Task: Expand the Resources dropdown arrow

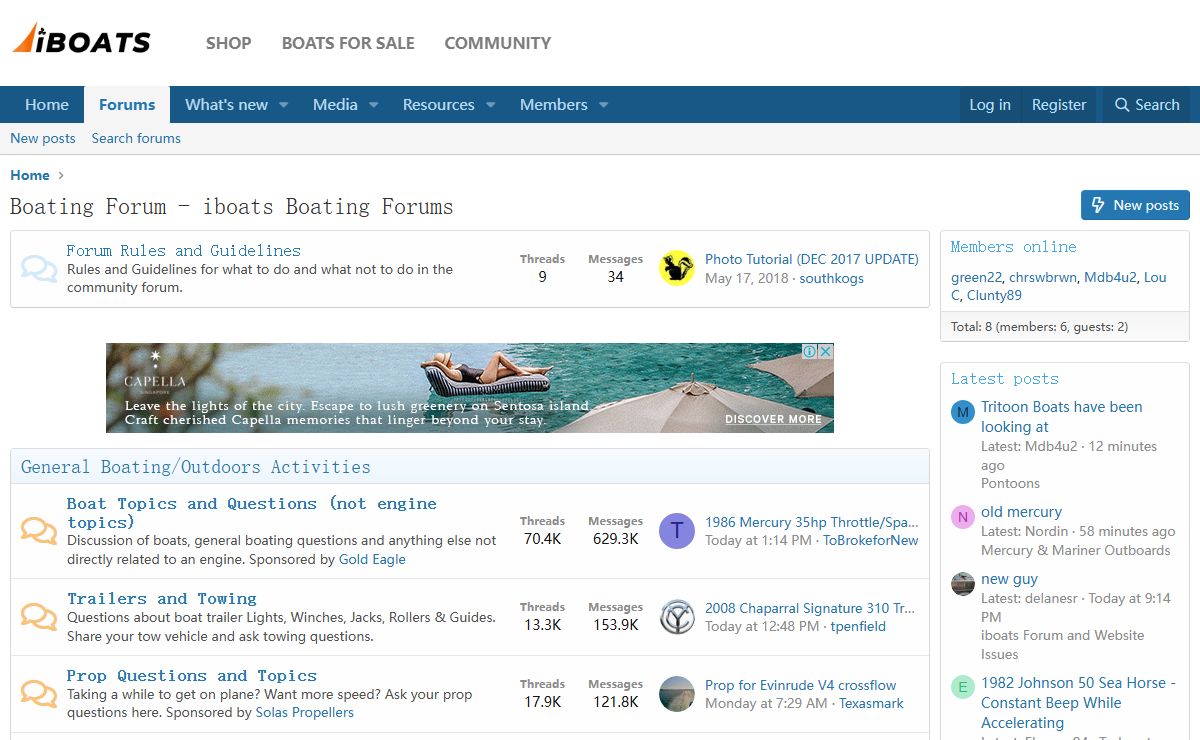Action: click(490, 105)
